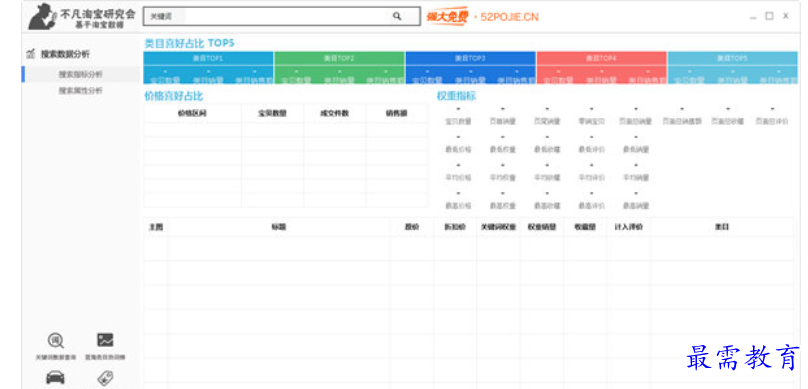
Task: Open the line-chart image icon in sidebar
Action: click(x=105, y=340)
